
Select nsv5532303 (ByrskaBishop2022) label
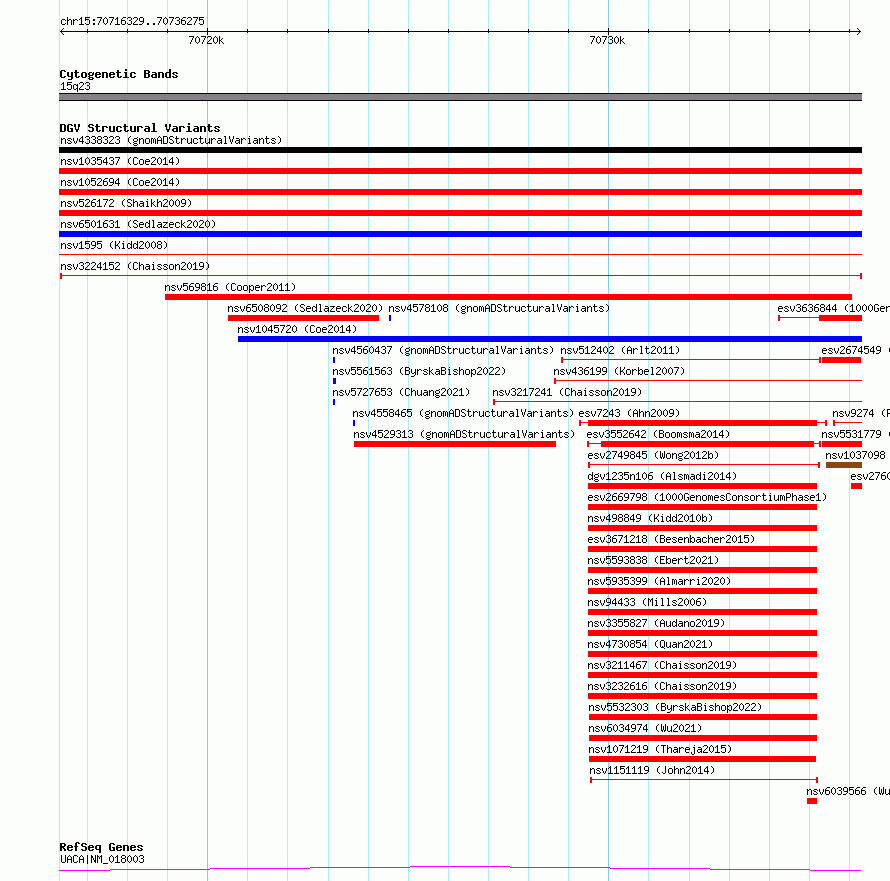coord(675,707)
